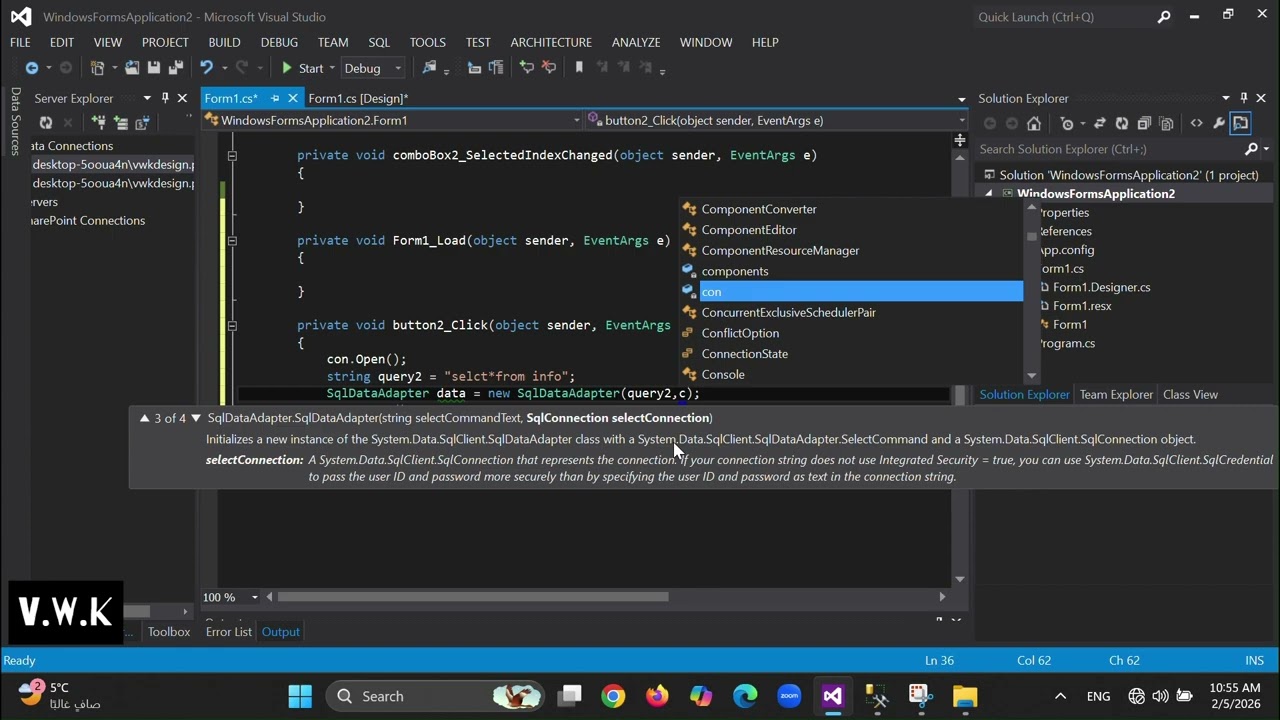Open Properties wrench icon in Solution Explorer

pos(1219,123)
